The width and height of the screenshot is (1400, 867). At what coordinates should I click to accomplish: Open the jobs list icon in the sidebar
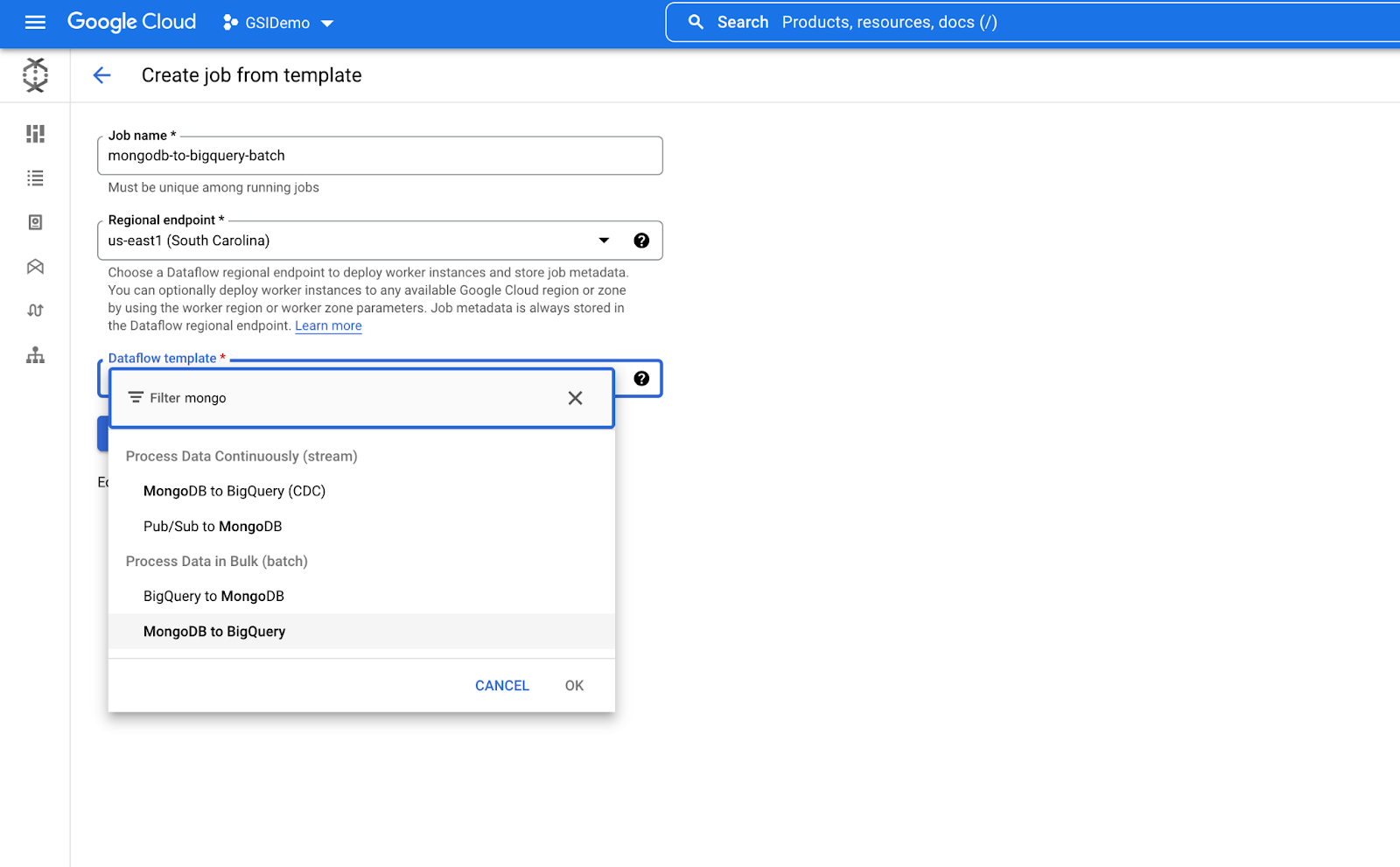tap(35, 178)
